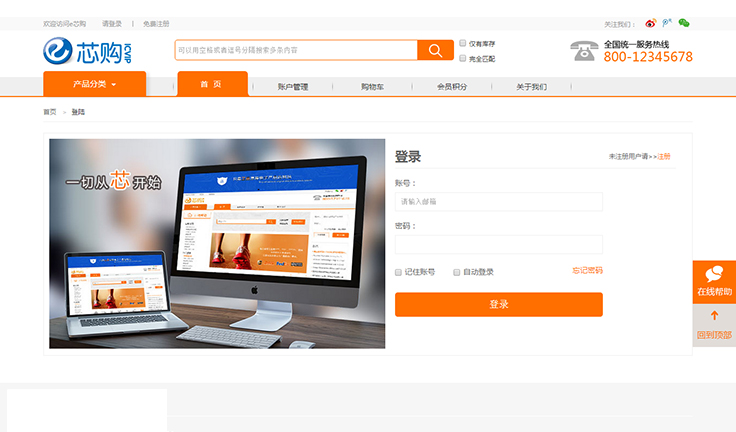This screenshot has width=736, height=432.
Task: Click the 800-12345678 hotline number
Action: pyautogui.click(x=648, y=57)
